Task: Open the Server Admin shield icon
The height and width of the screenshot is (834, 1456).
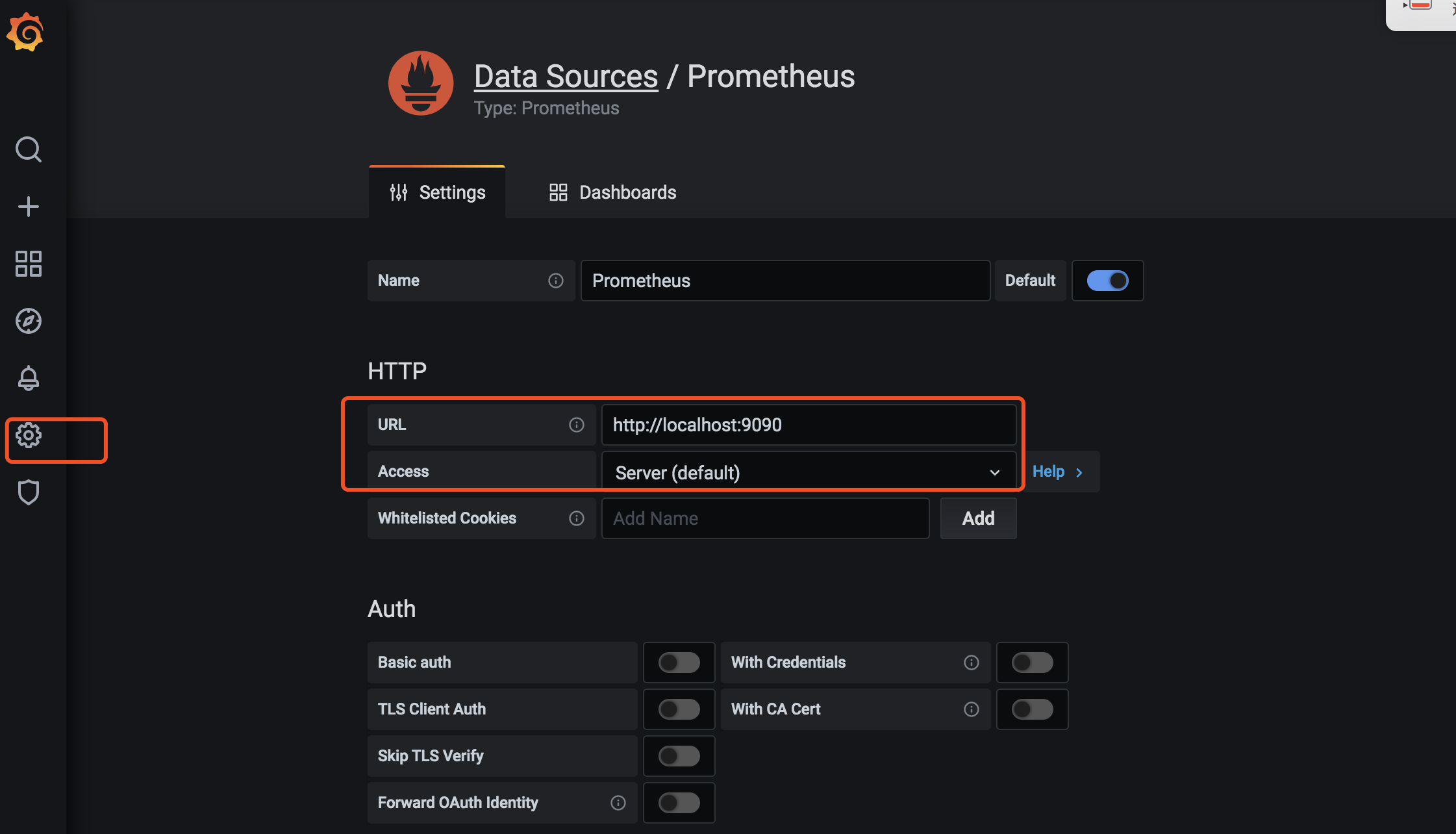Action: (29, 492)
